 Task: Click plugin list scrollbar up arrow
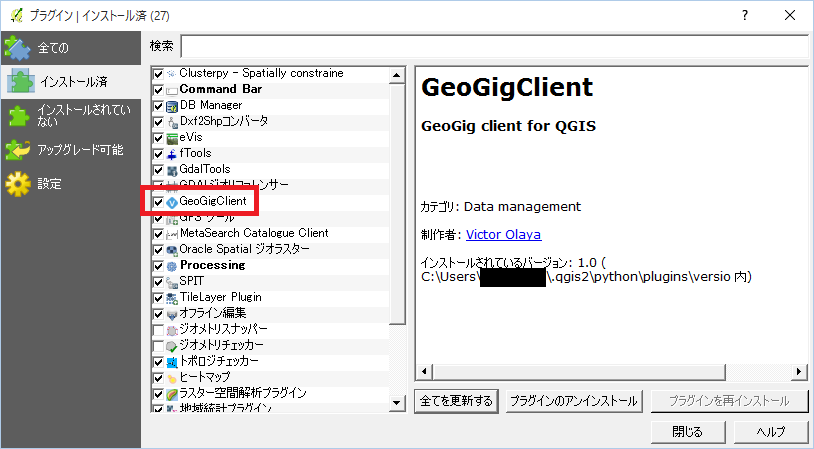point(397,75)
